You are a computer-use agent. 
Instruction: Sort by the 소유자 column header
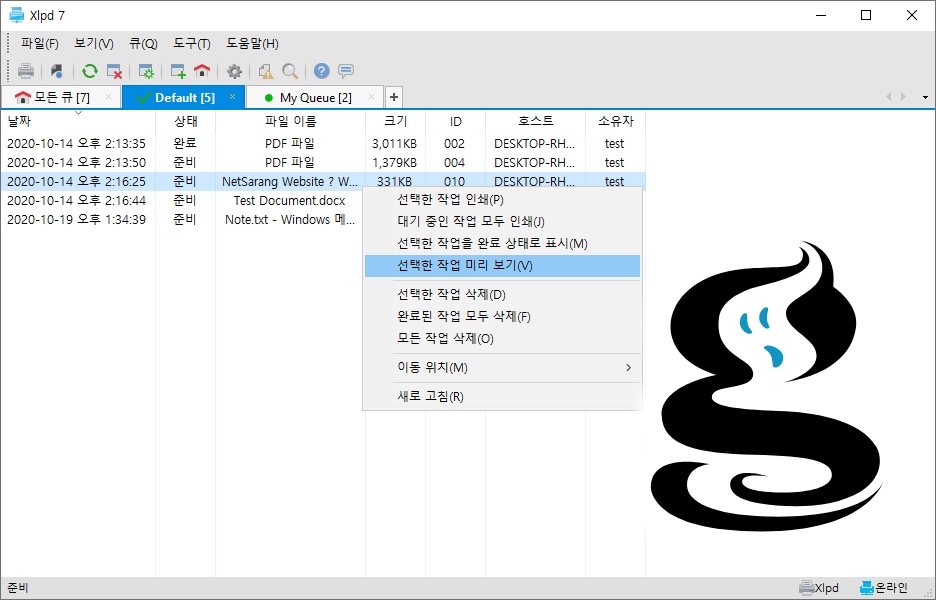point(615,121)
